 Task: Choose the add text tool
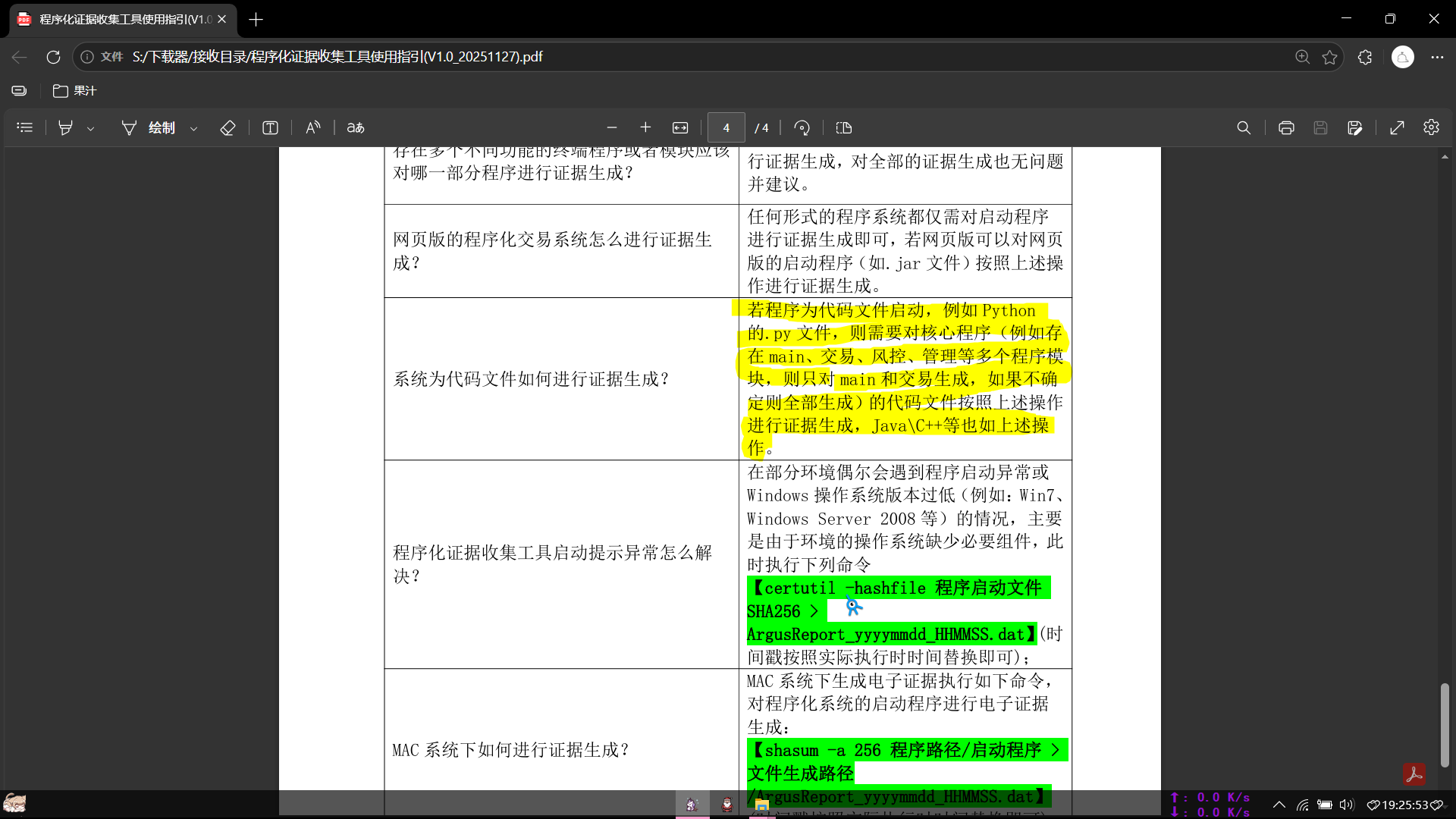coord(270,127)
